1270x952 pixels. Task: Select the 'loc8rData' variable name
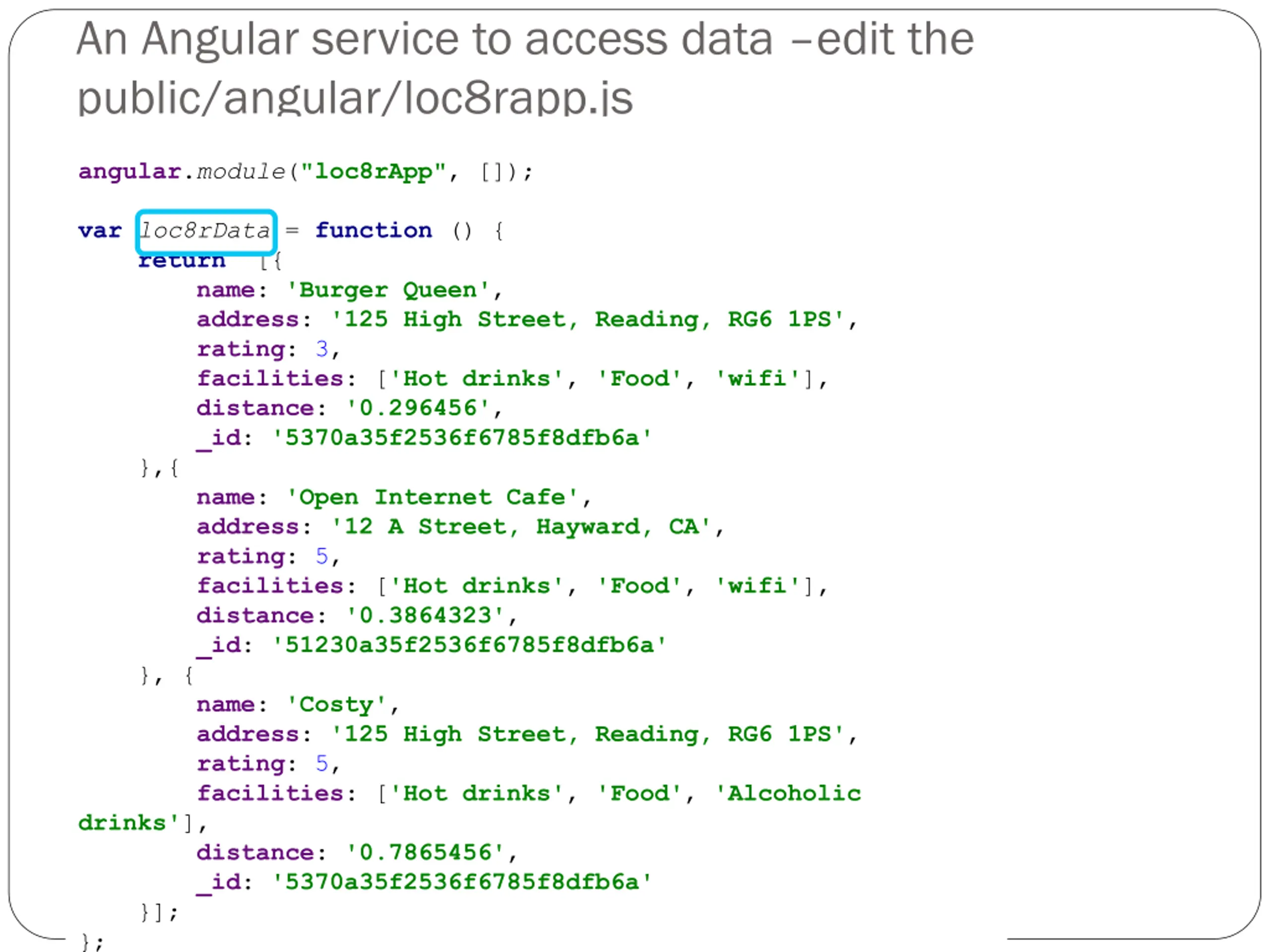pos(206,231)
